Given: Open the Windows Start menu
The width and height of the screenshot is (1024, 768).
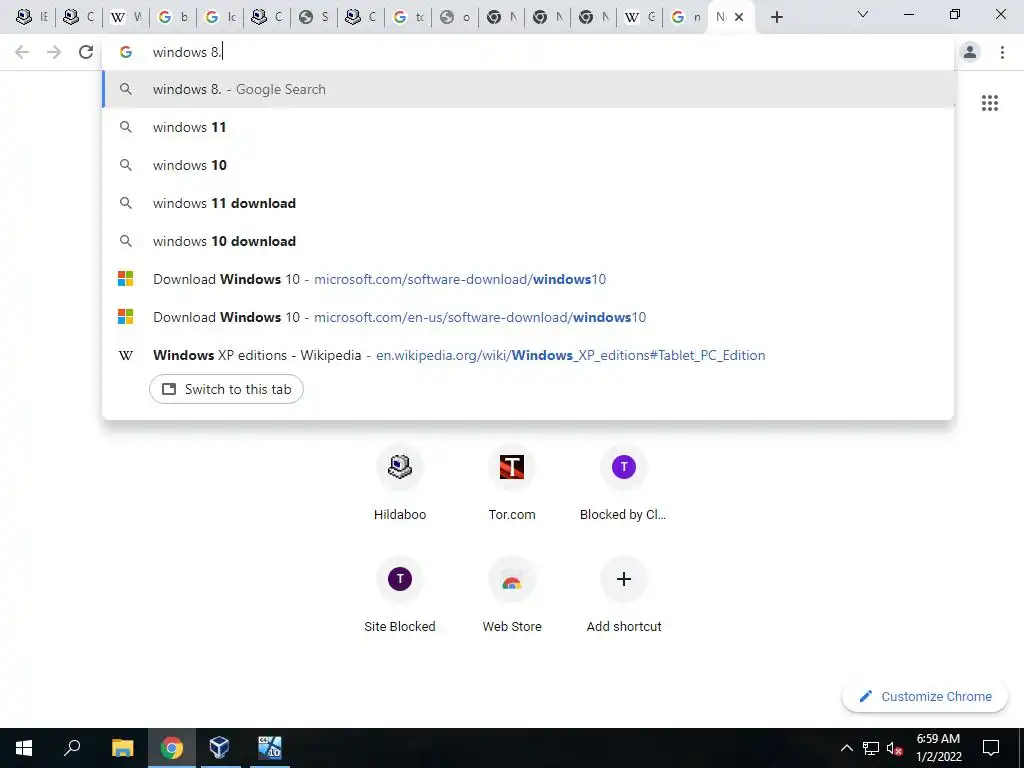Looking at the screenshot, I should [x=24, y=748].
